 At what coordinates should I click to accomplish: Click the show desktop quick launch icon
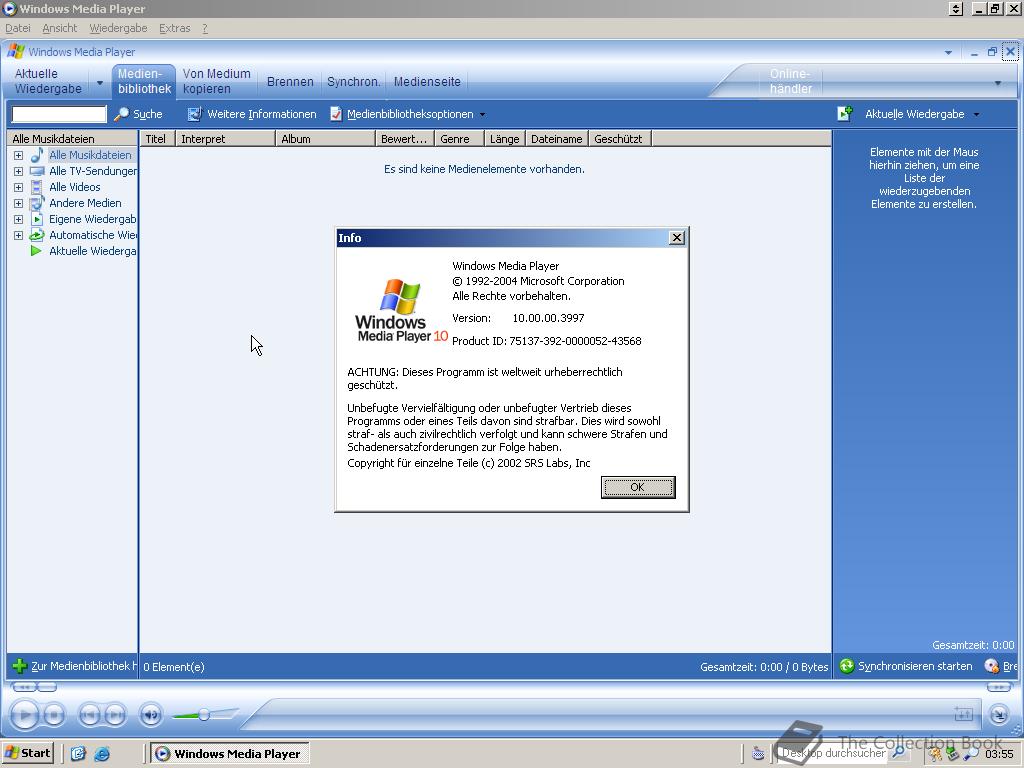(x=78, y=754)
